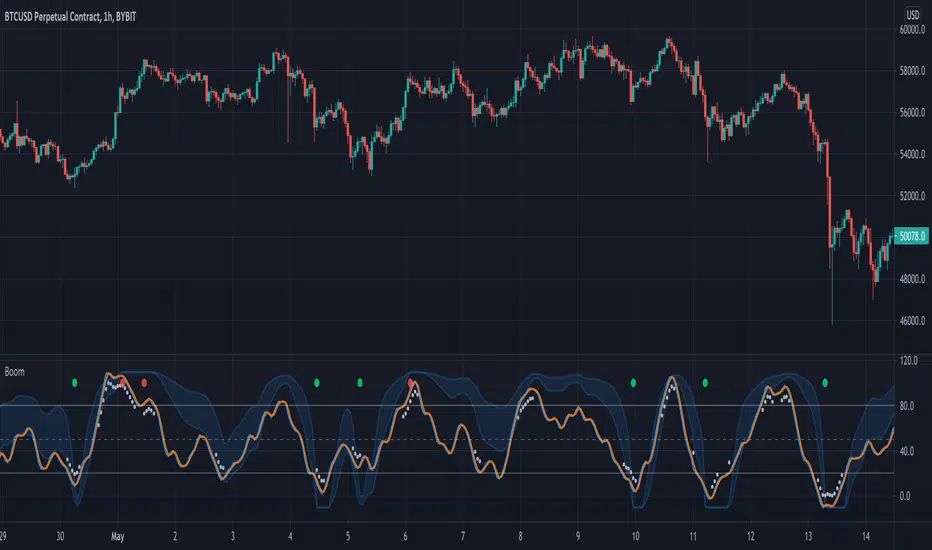The height and width of the screenshot is (550, 932).
Task: Click the date label 9 on time axis
Action: pos(578,536)
